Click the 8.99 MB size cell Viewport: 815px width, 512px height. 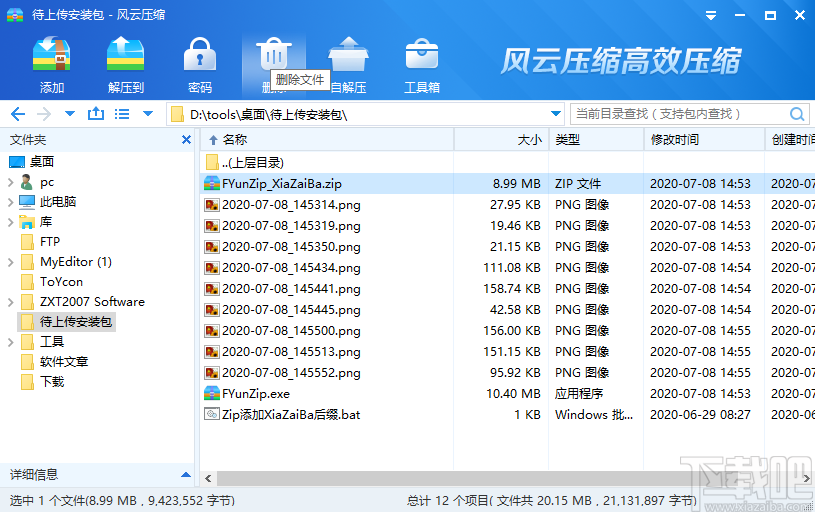[517, 183]
